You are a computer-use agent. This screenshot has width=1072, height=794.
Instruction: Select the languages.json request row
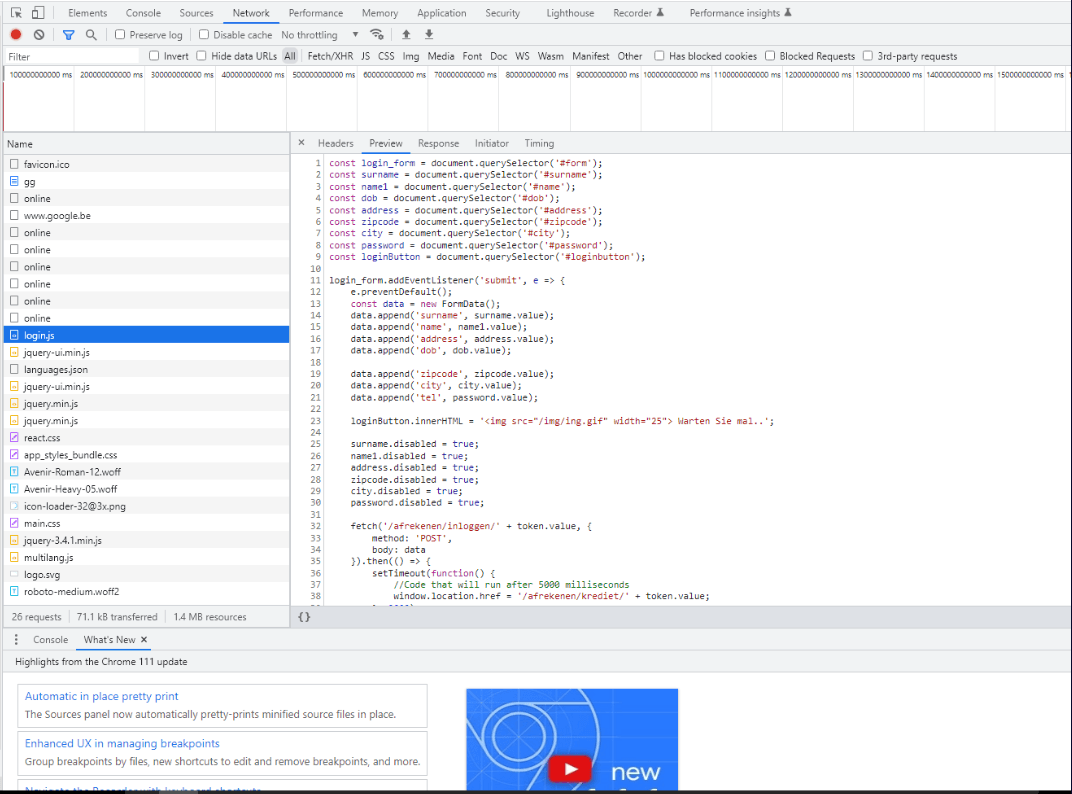(146, 369)
